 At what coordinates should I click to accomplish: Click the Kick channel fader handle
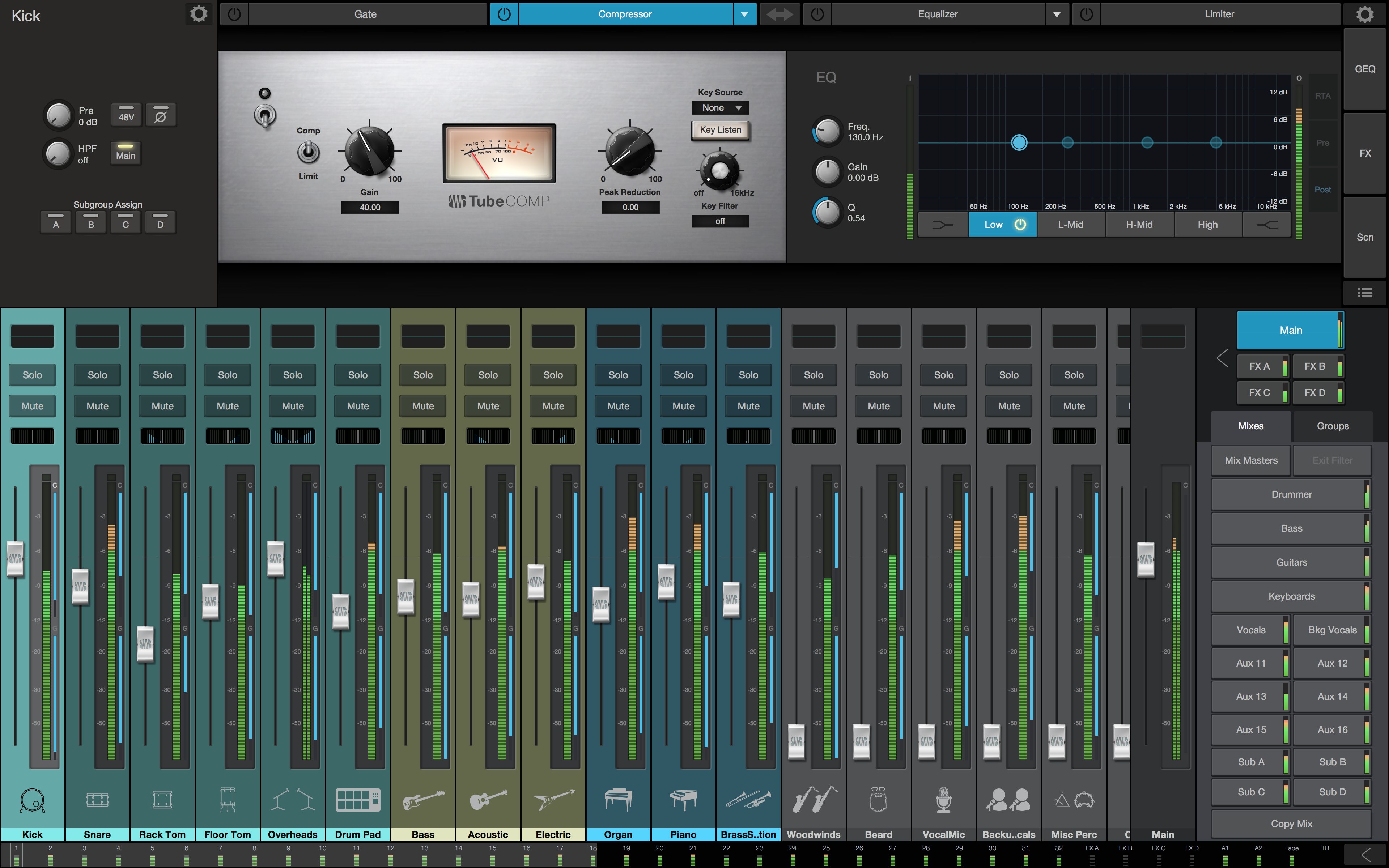pos(15,558)
